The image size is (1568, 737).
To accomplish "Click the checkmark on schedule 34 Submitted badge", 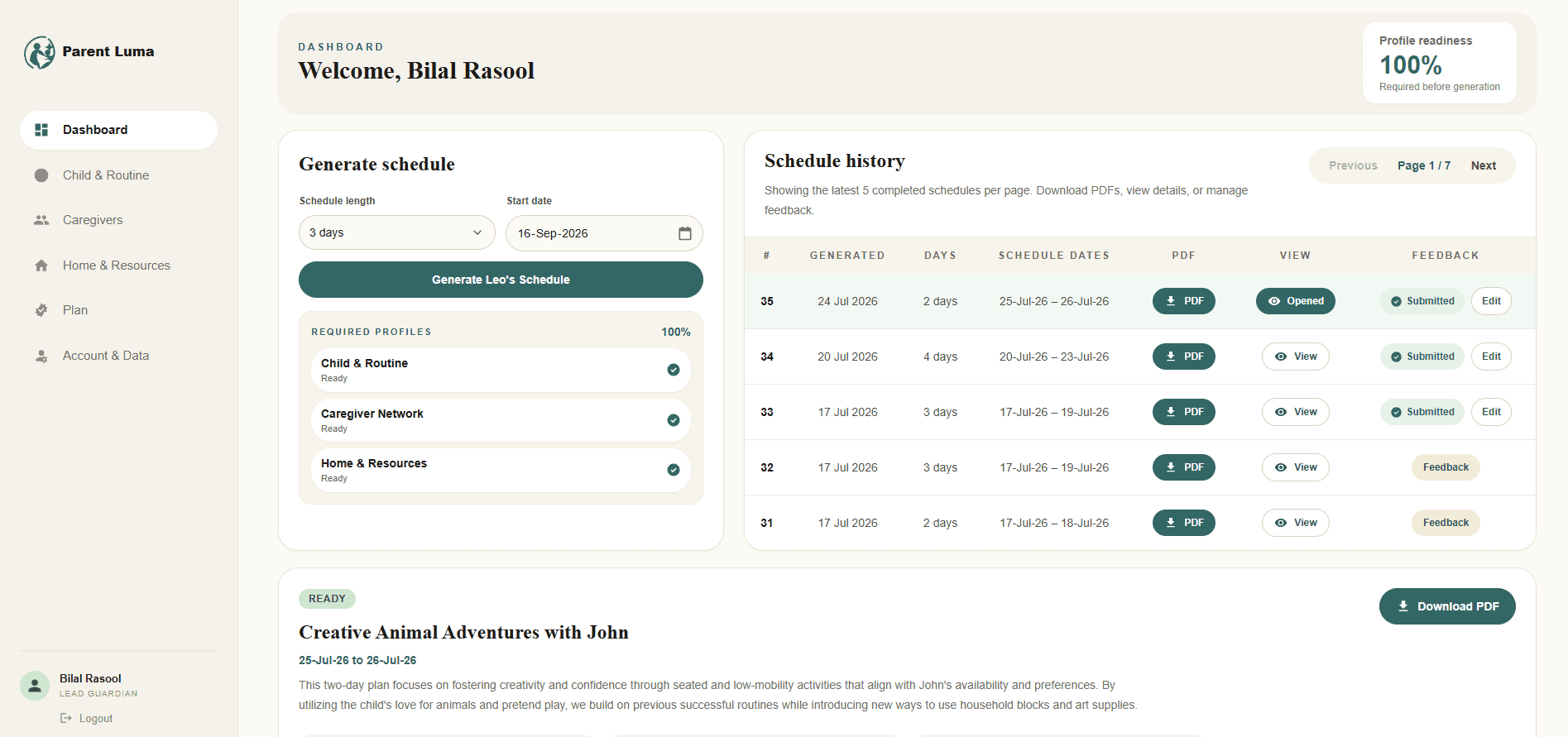I will (x=1397, y=357).
